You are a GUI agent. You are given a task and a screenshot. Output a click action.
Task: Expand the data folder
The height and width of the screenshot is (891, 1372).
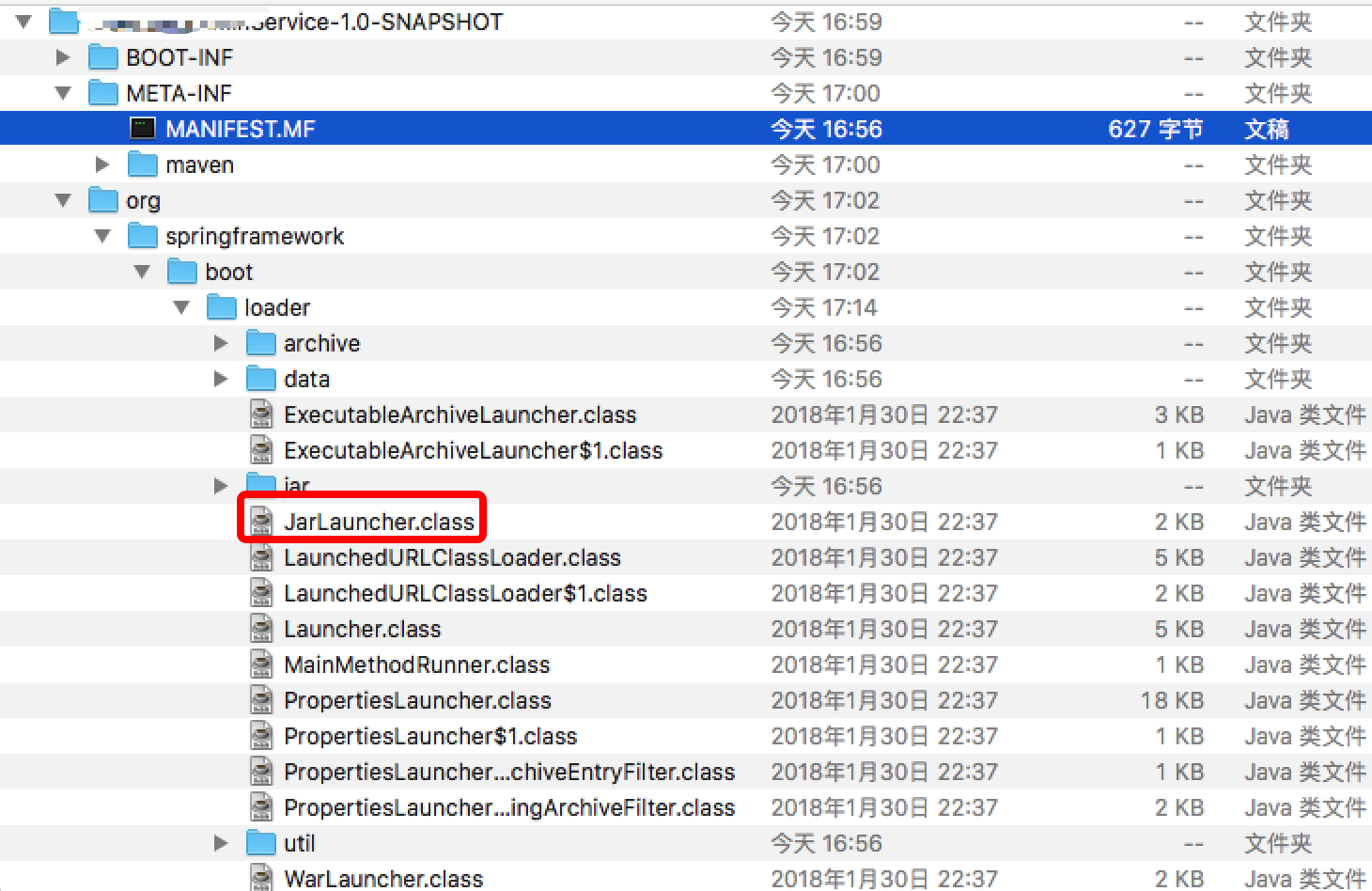221,379
